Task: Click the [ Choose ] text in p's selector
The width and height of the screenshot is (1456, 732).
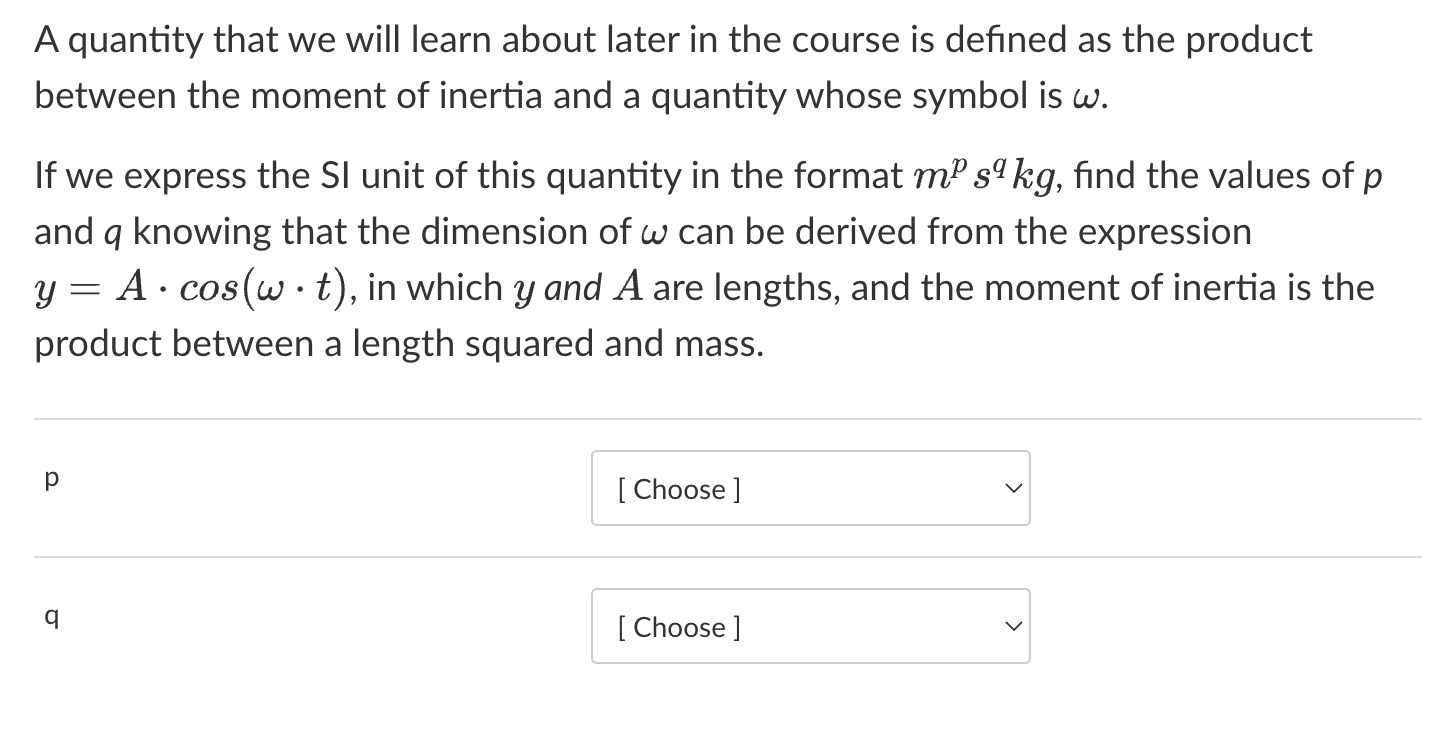Action: (x=677, y=489)
